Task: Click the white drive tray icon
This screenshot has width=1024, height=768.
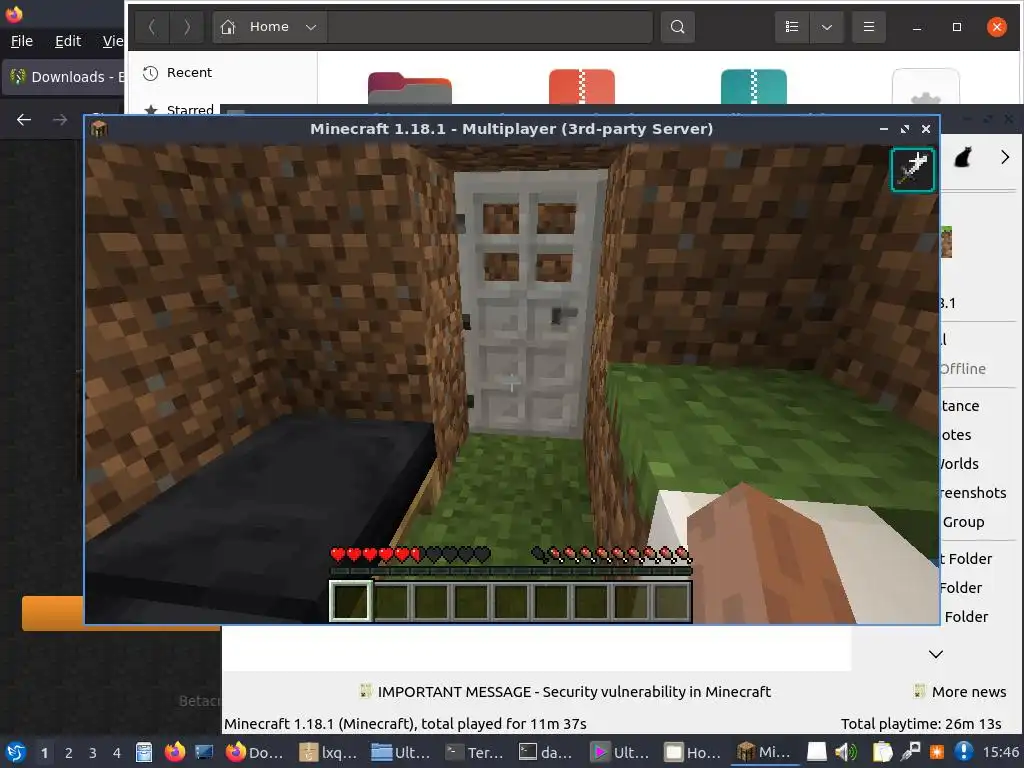Action: pos(816,752)
